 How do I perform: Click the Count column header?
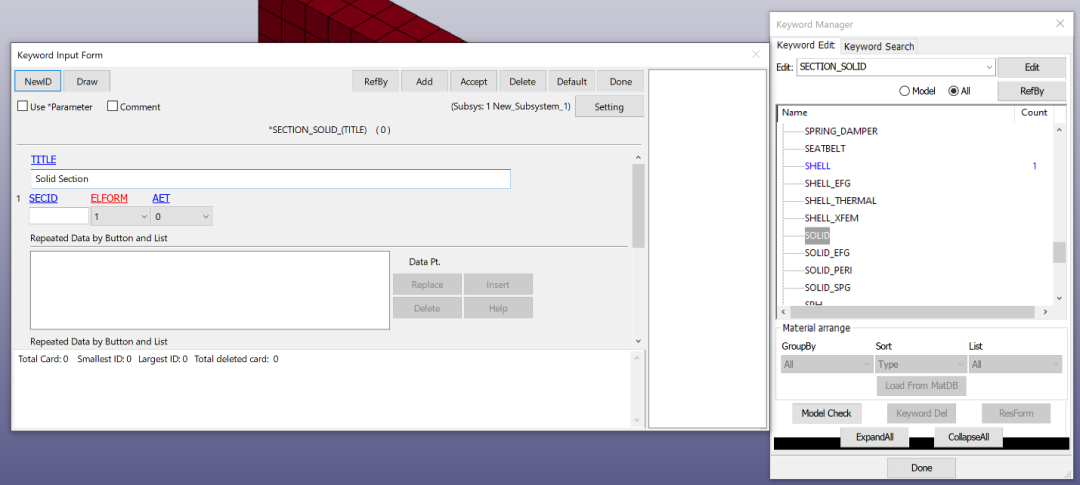pyautogui.click(x=1034, y=112)
